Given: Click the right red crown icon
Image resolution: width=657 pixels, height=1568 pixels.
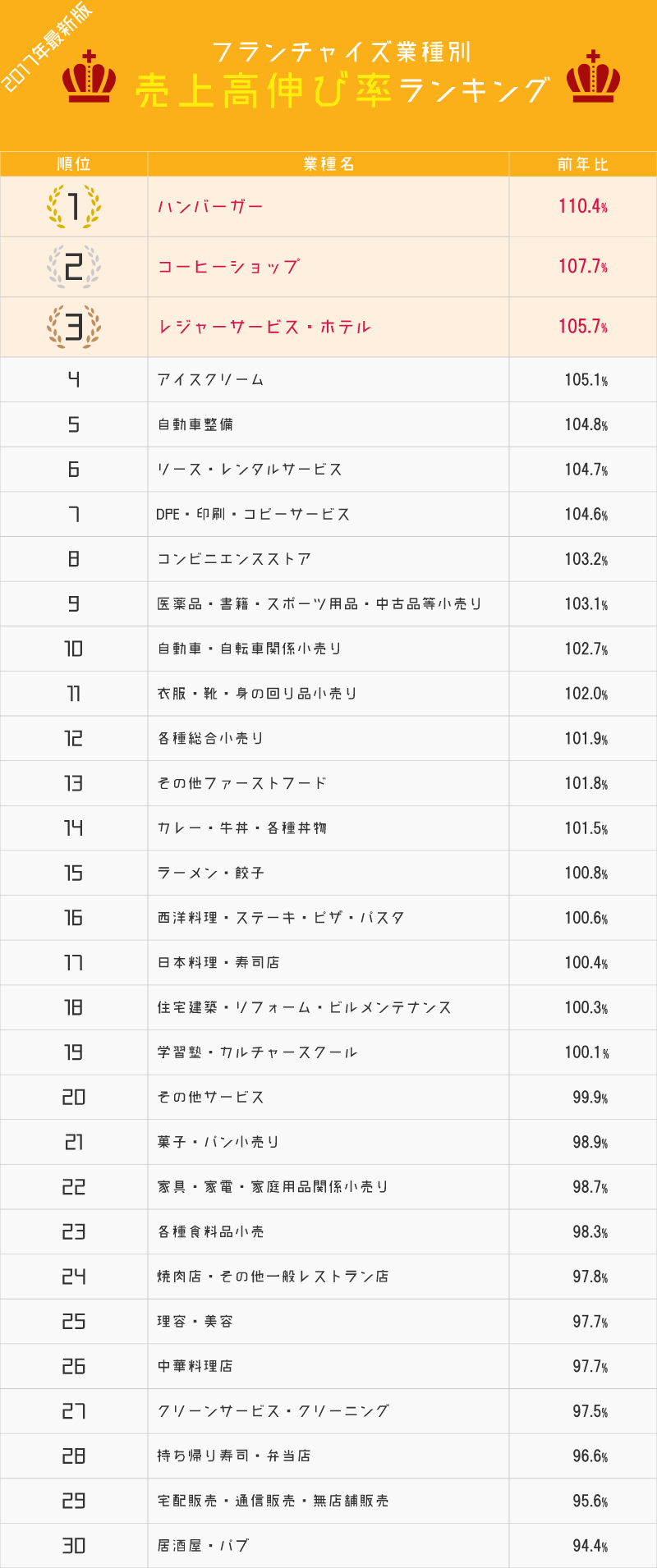Looking at the screenshot, I should [x=593, y=76].
